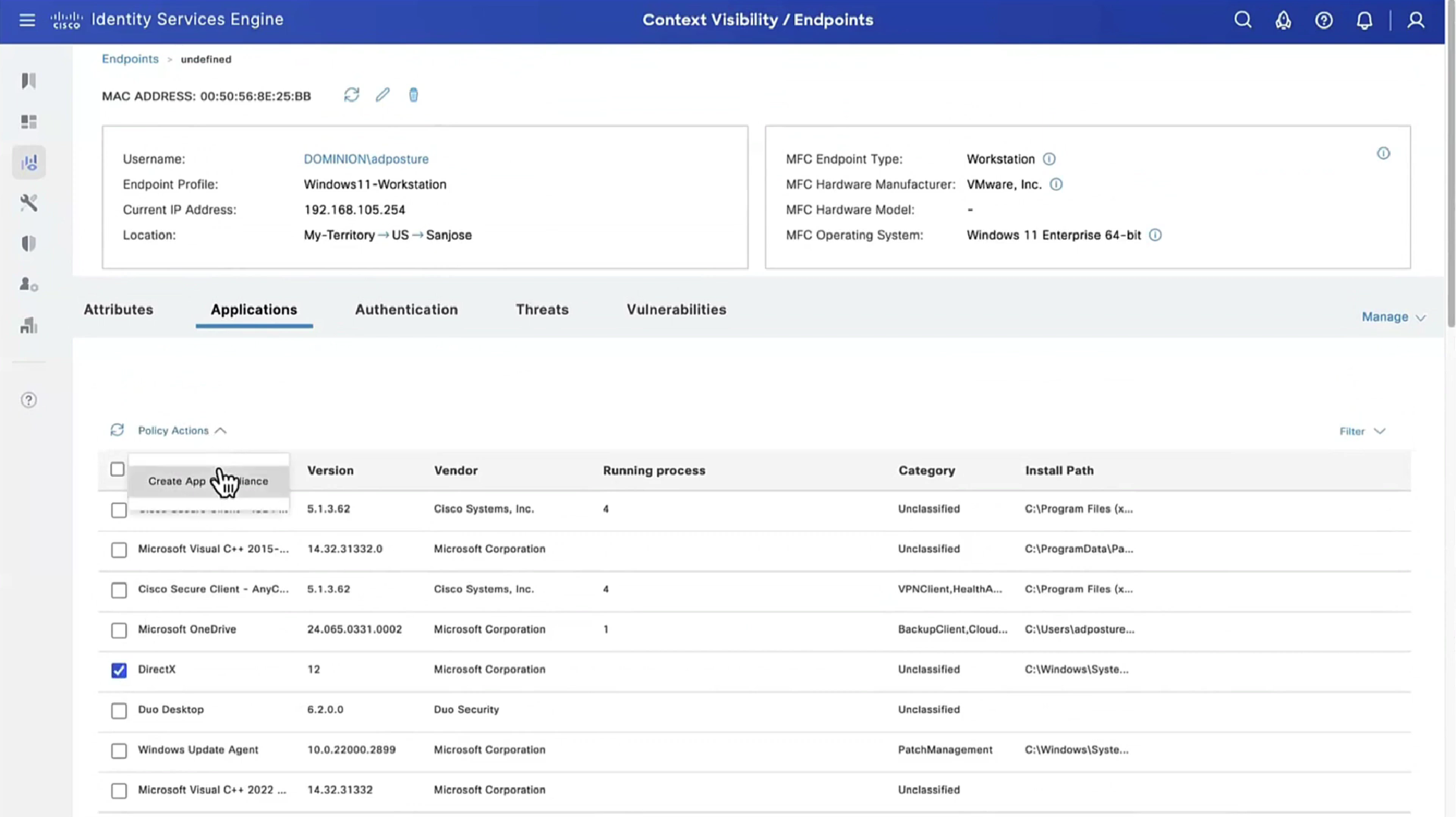Open the help question icon in sidebar
Screen dimensions: 1456x817
(29, 400)
